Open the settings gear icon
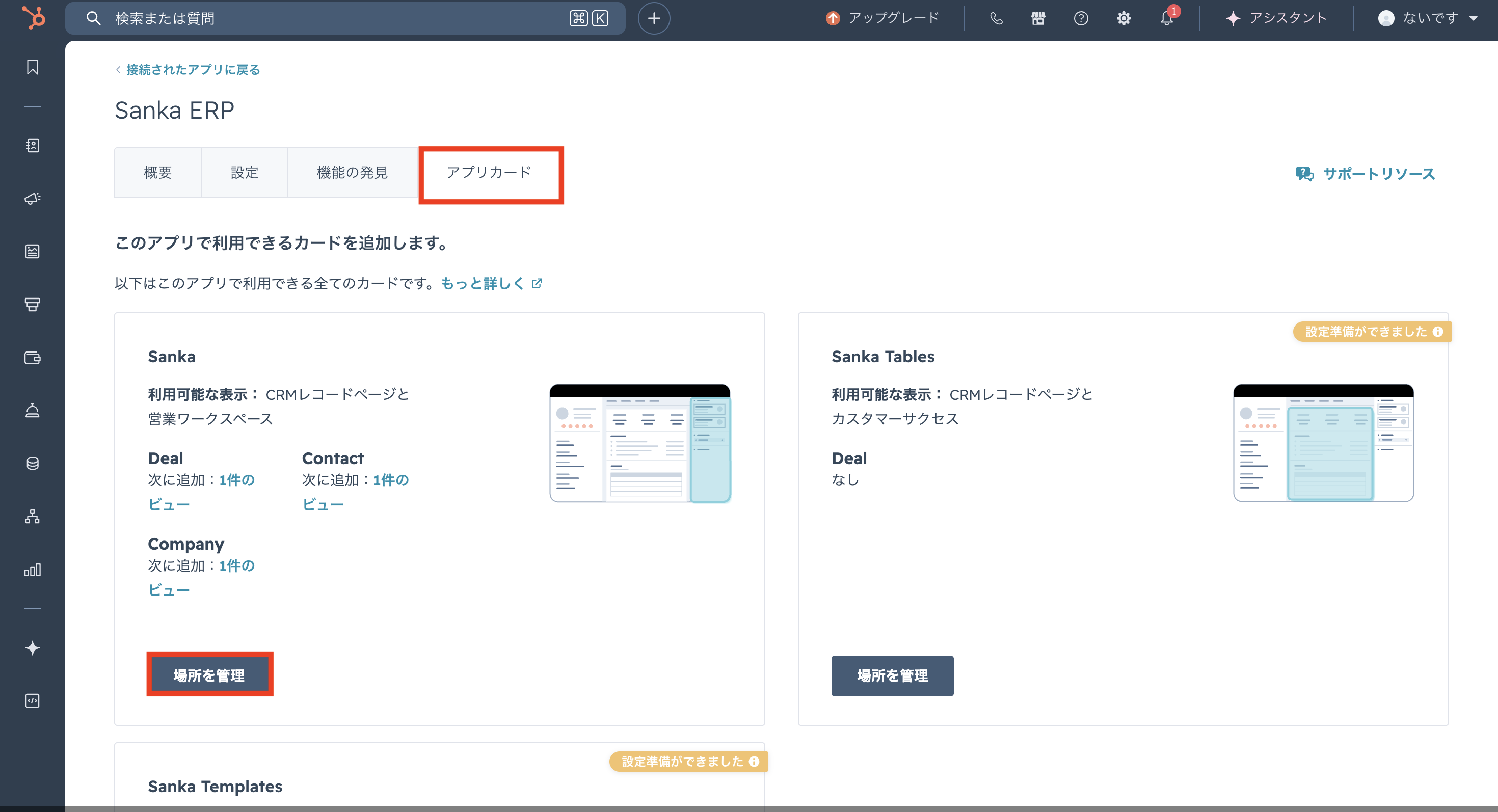 click(1123, 18)
